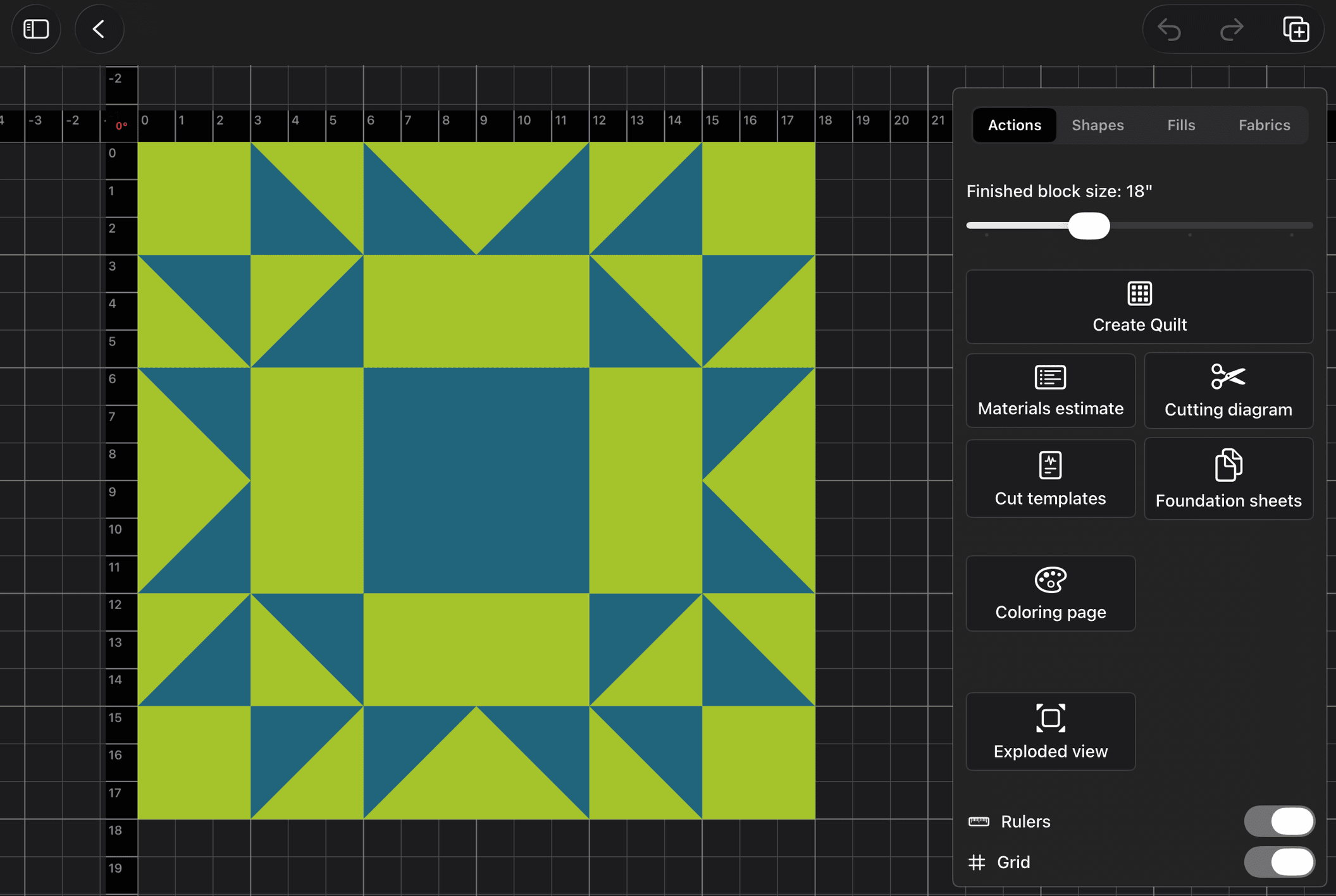Open the Fabrics tab

tap(1264, 125)
